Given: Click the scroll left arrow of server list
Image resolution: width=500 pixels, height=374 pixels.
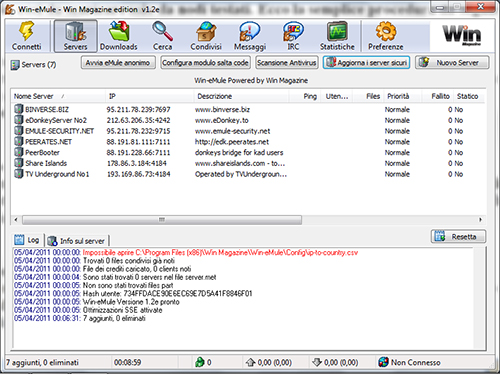Looking at the screenshot, I should point(16,220).
